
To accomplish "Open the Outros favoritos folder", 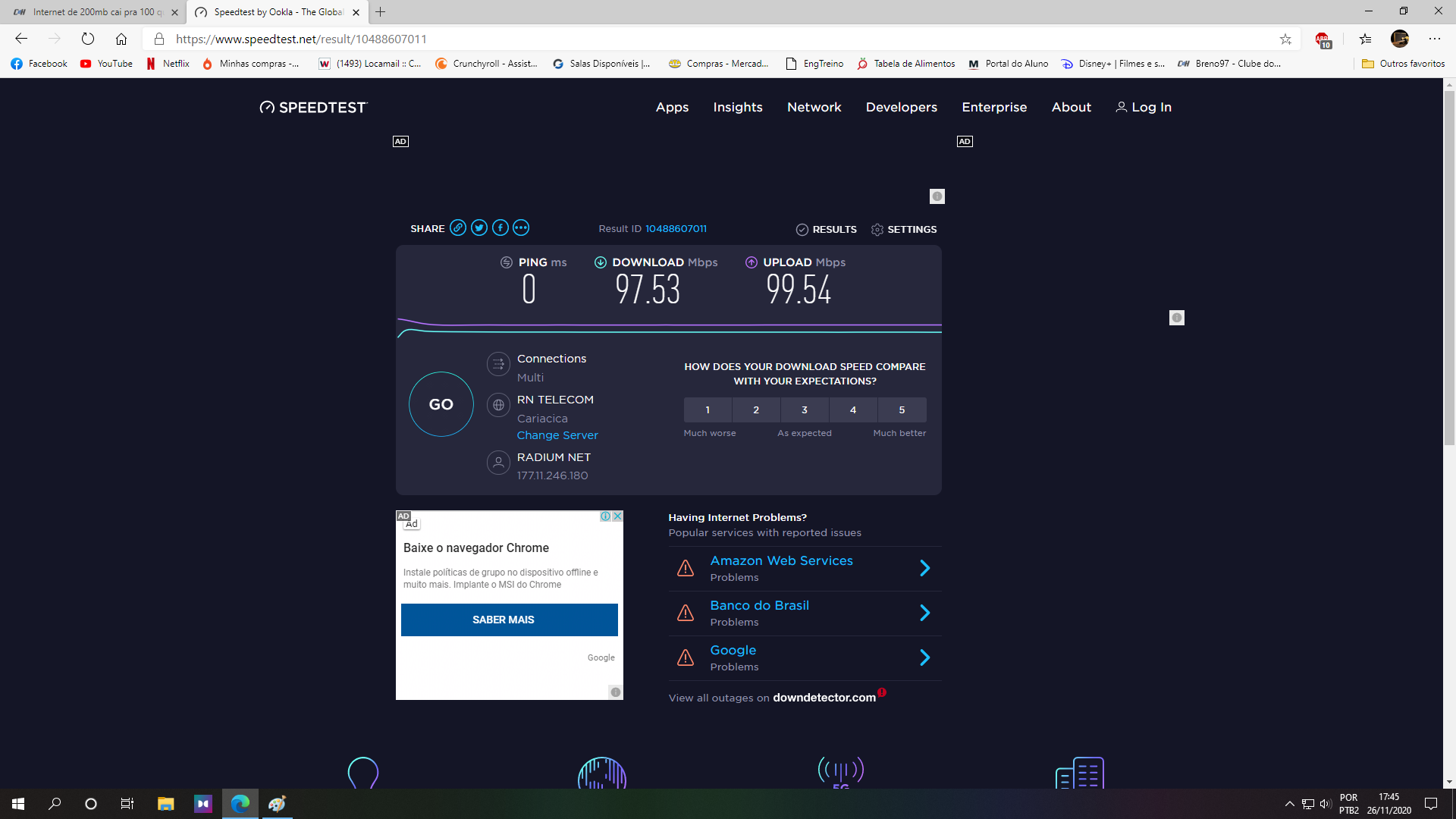I will (1404, 64).
